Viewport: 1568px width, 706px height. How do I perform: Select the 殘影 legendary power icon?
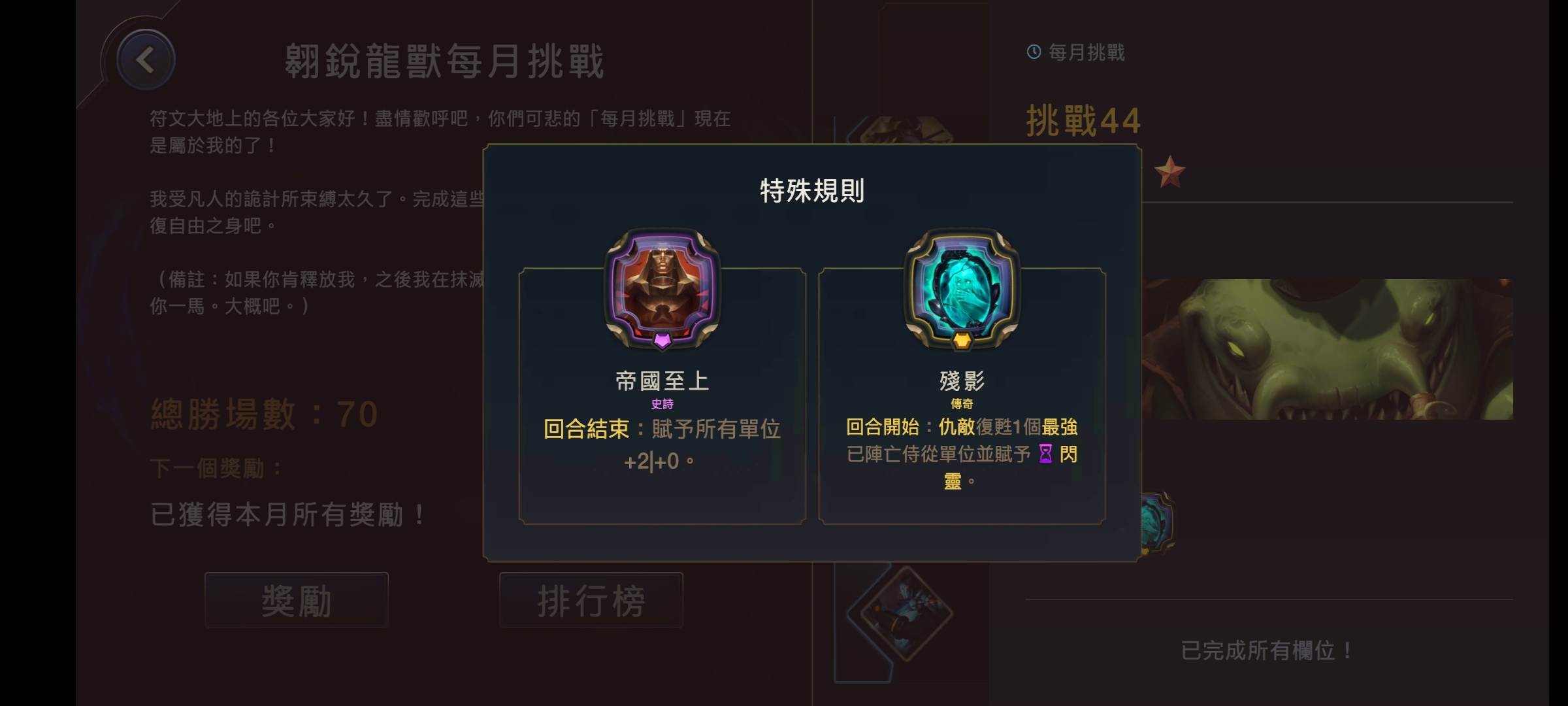pos(962,288)
